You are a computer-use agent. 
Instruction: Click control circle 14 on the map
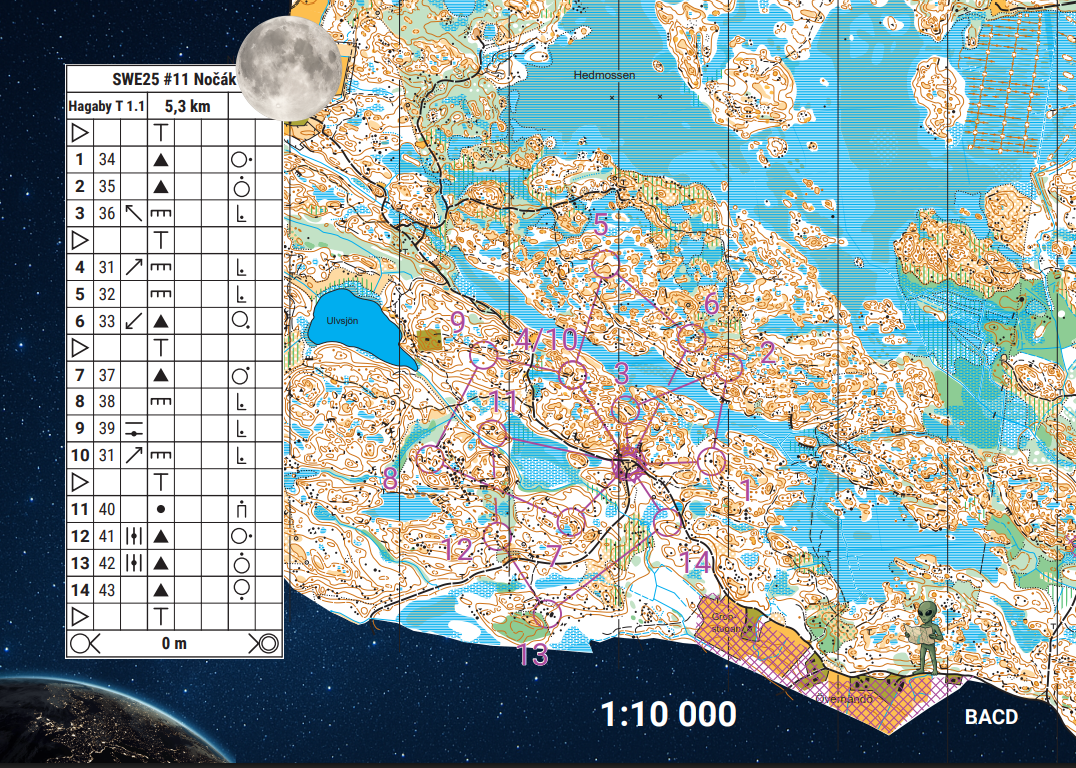coord(666,521)
